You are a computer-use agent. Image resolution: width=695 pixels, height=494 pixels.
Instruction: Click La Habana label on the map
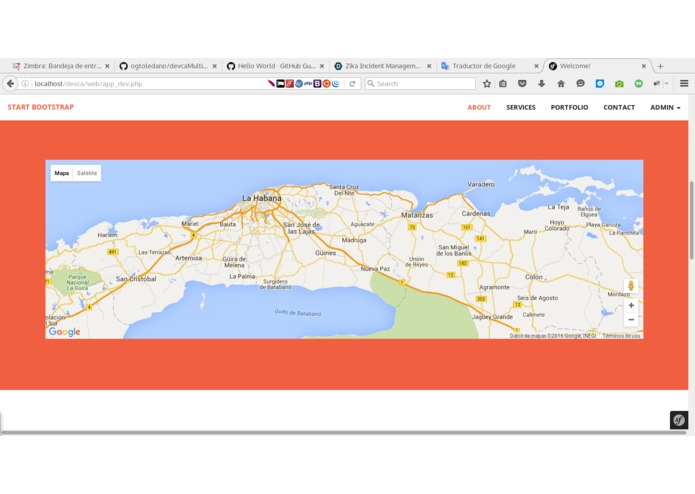click(262, 198)
